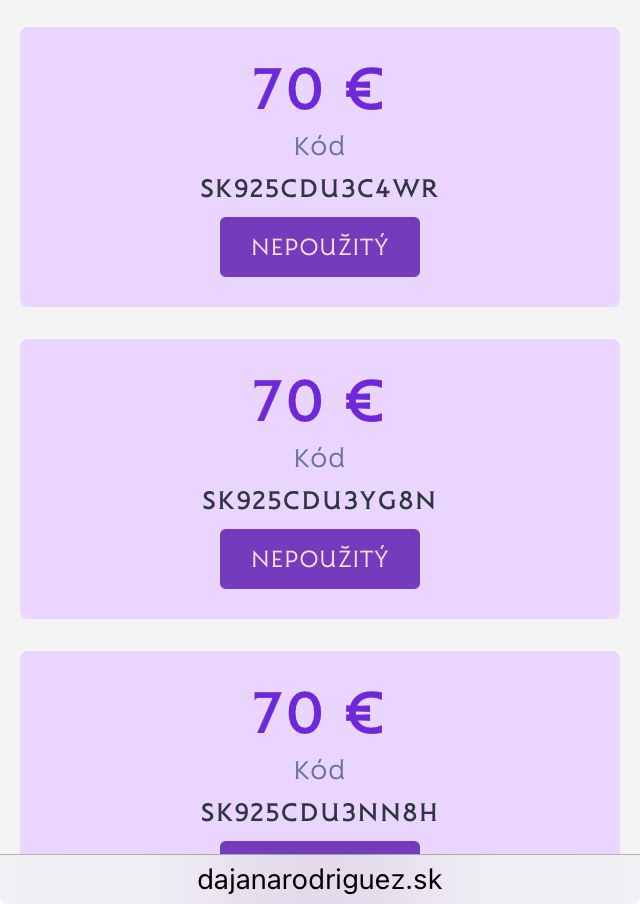Tap the euro symbol in the SK925CDU3YG8N voucher

(364, 402)
